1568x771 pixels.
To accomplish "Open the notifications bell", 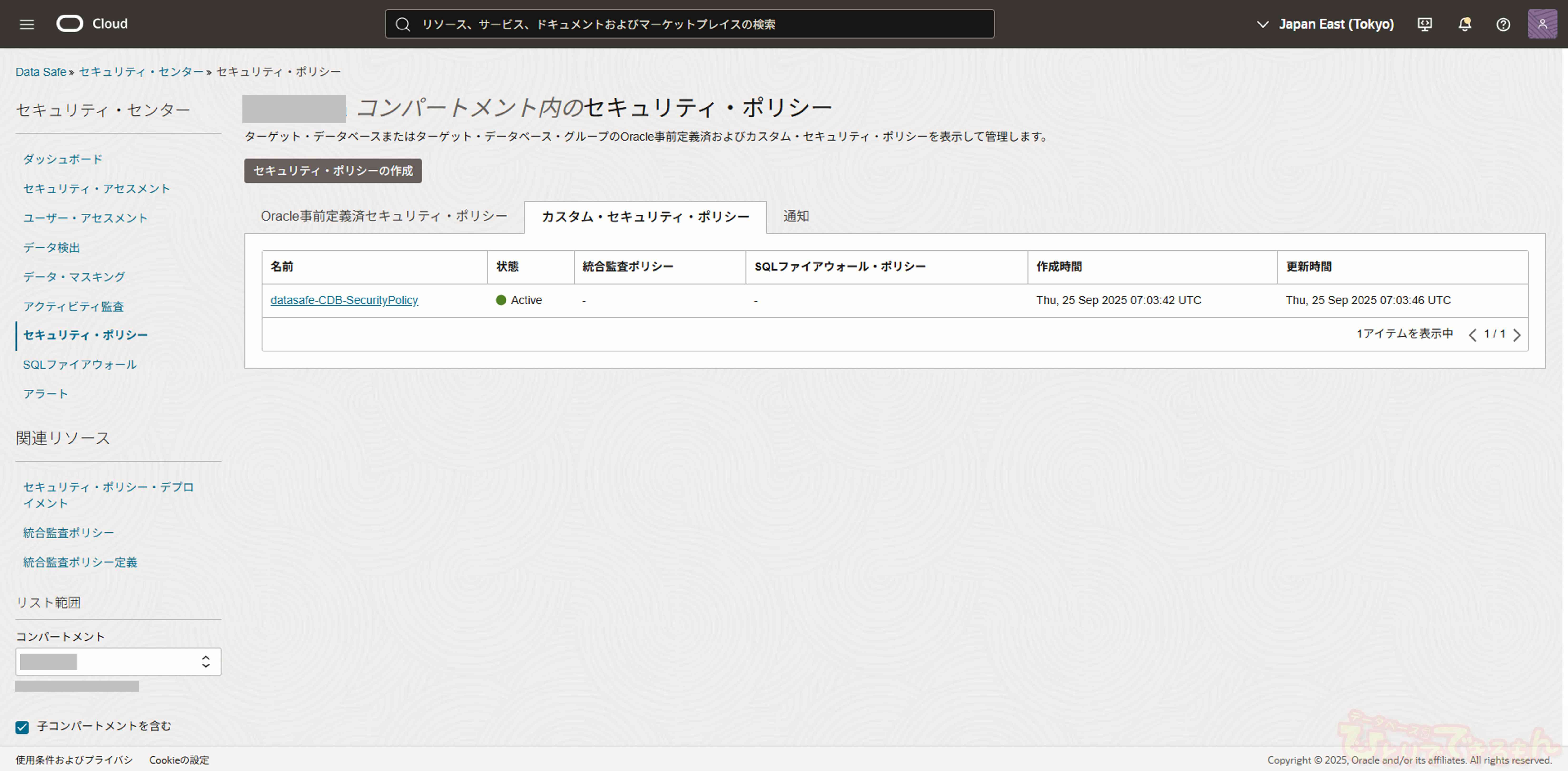I will point(1465,24).
